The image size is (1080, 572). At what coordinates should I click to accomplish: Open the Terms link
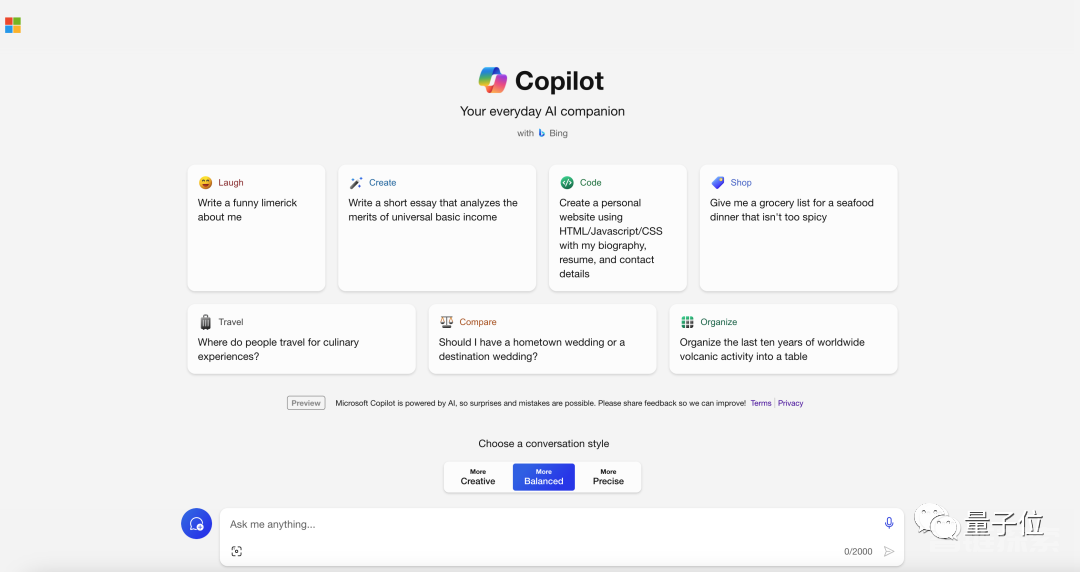coord(760,403)
